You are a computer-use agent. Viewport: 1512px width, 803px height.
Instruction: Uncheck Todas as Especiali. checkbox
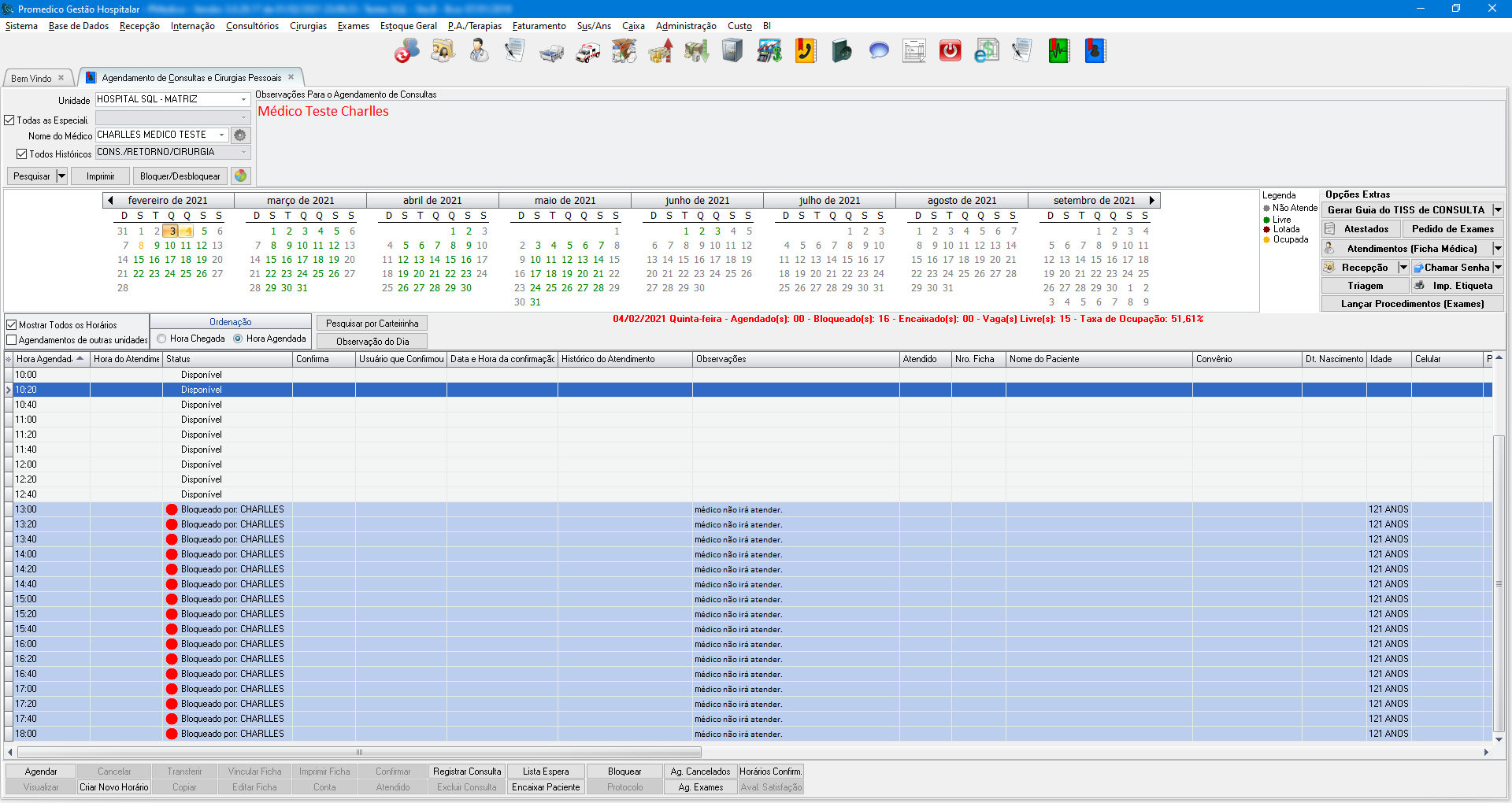(10, 120)
